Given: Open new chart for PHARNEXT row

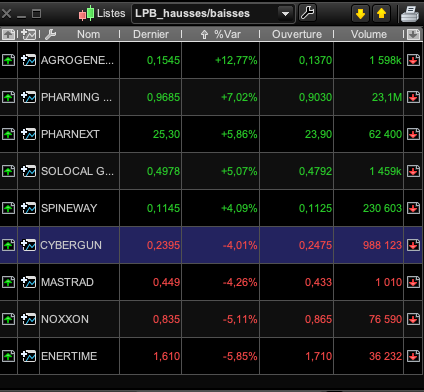Looking at the screenshot, I should 29,134.
